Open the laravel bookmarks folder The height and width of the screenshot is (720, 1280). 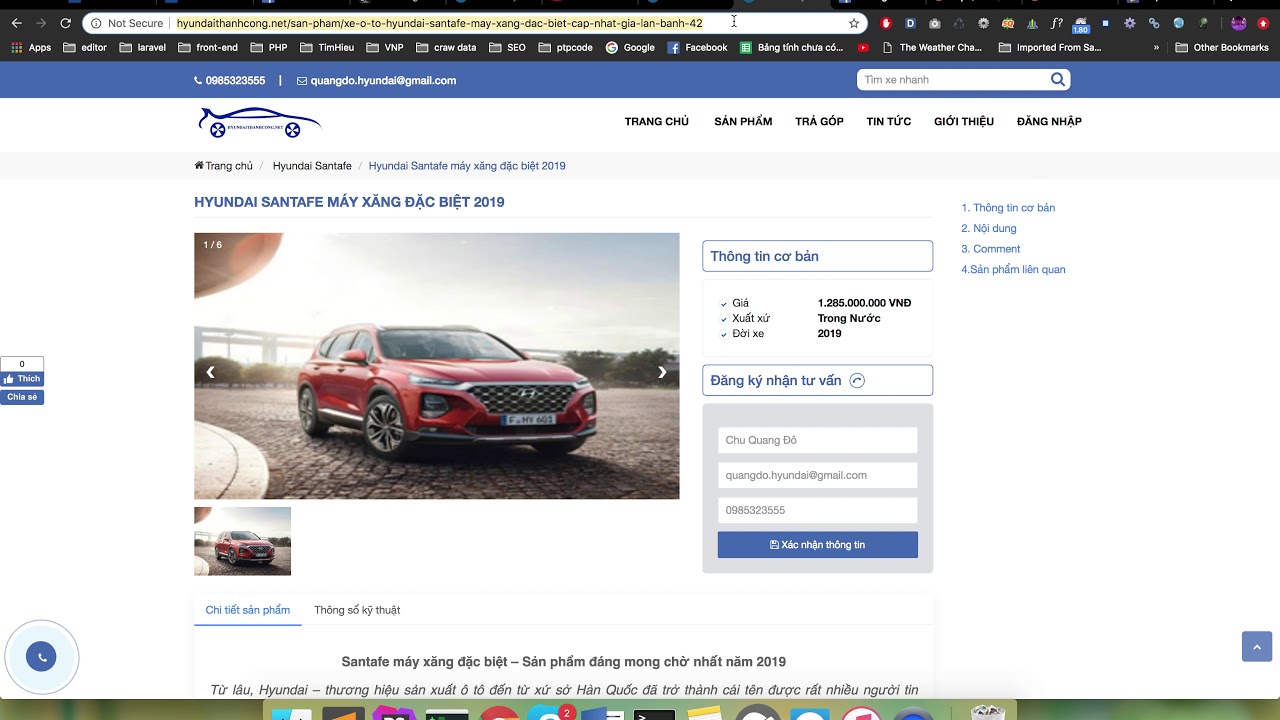point(142,47)
